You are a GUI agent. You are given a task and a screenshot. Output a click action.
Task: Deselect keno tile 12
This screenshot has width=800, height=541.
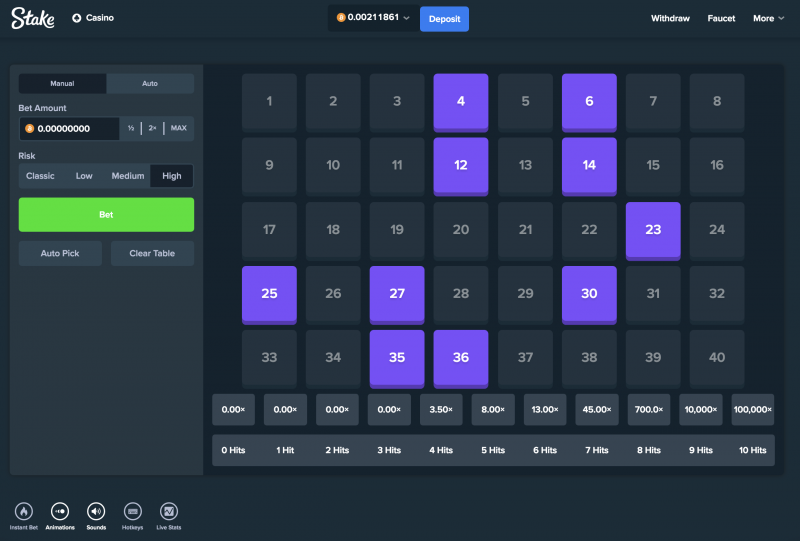point(461,166)
